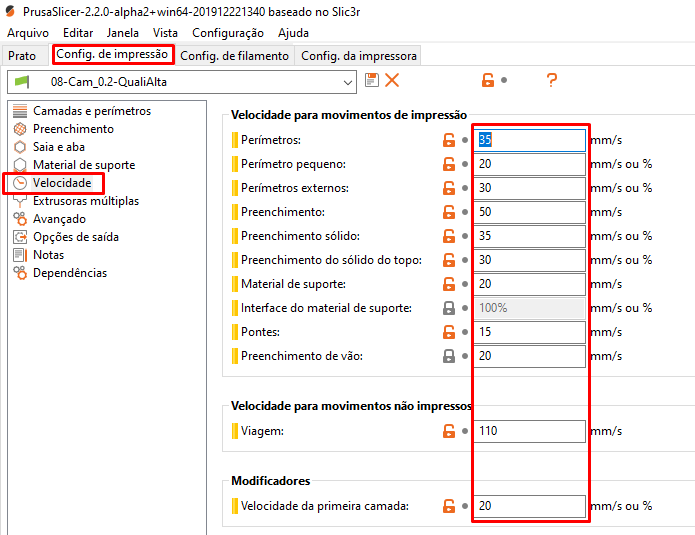Click the Preenchimento de vão speed field
Screen dimensions: 695x535
pos(530,356)
